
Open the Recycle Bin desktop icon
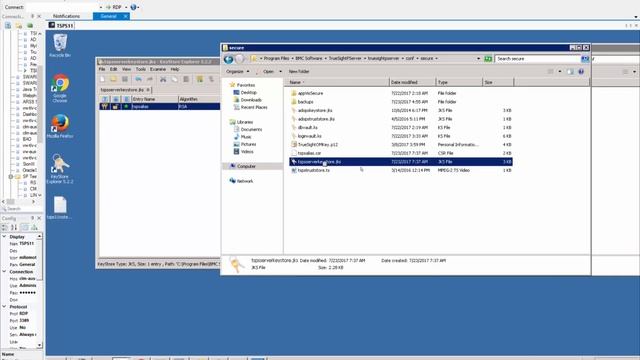[x=60, y=45]
